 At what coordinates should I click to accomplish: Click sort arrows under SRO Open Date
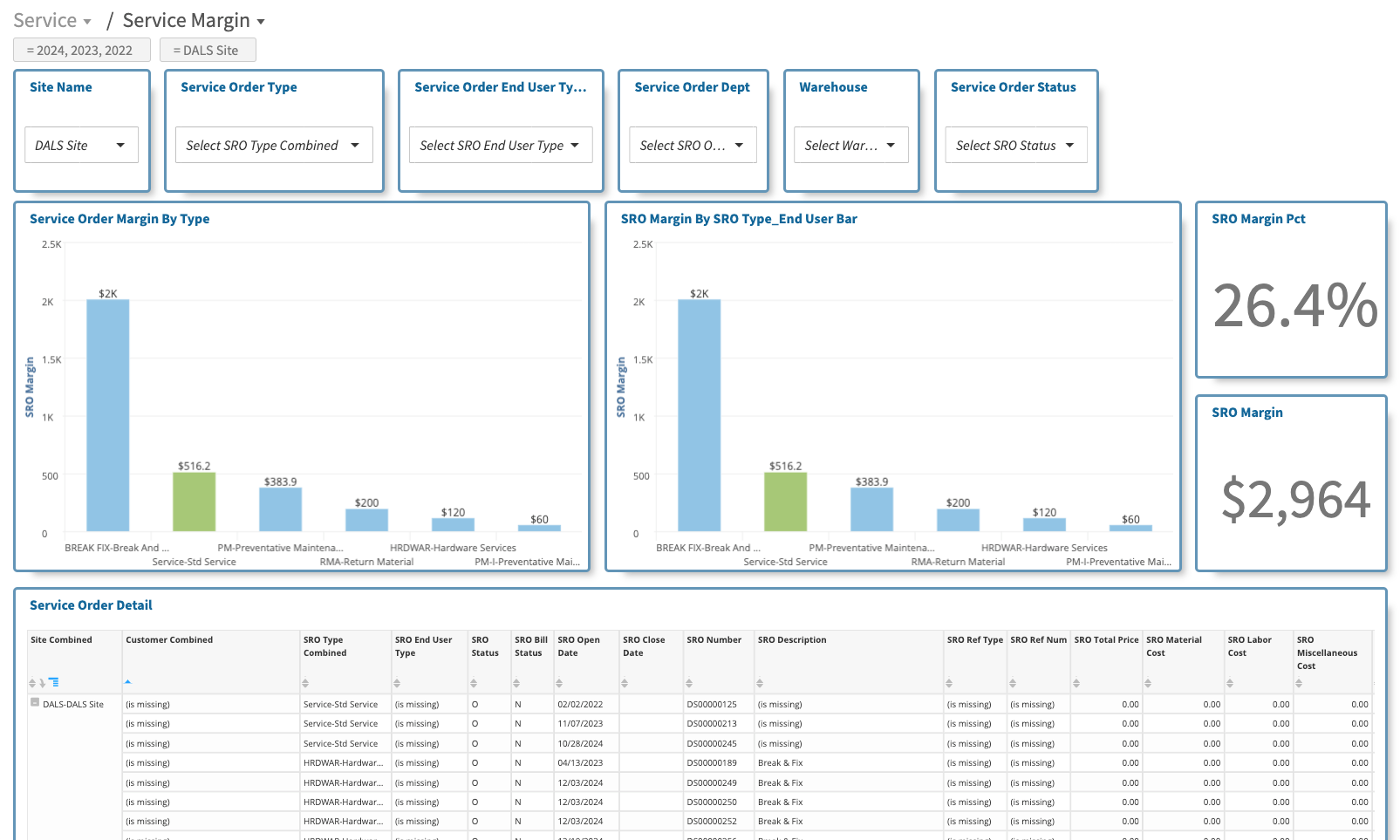[559, 683]
